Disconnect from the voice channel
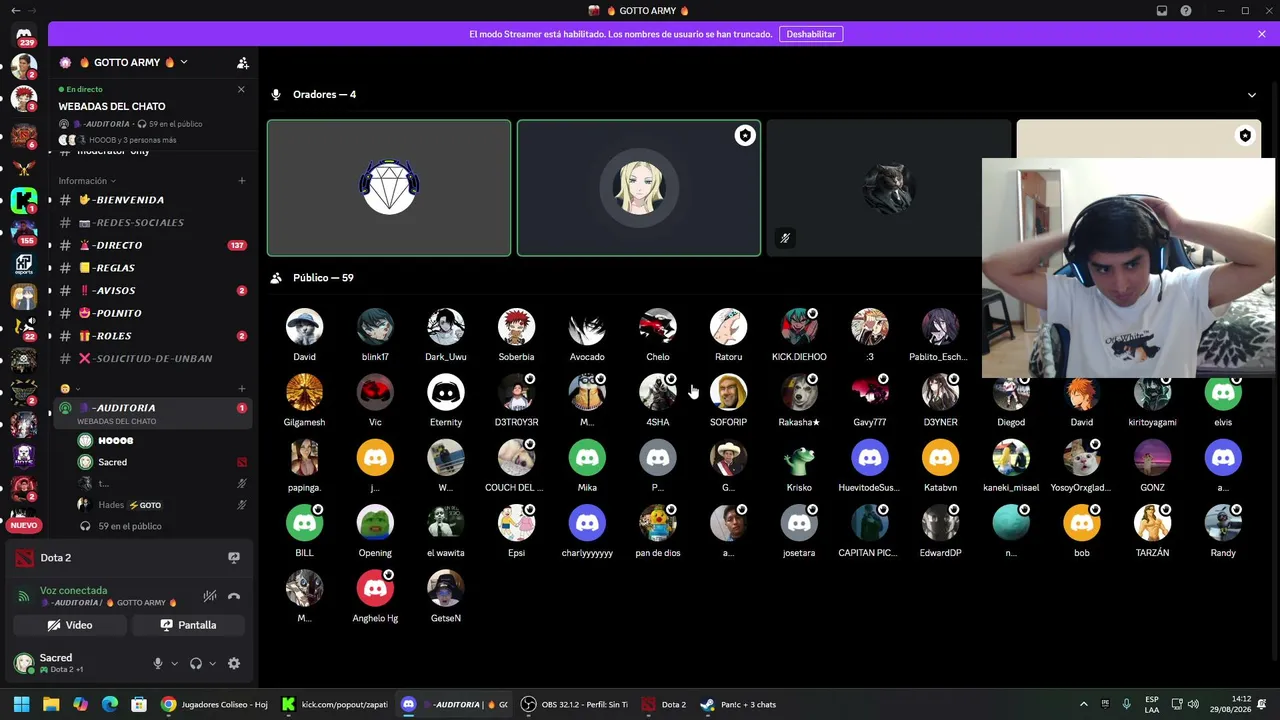This screenshot has width=1280, height=720. click(234, 596)
